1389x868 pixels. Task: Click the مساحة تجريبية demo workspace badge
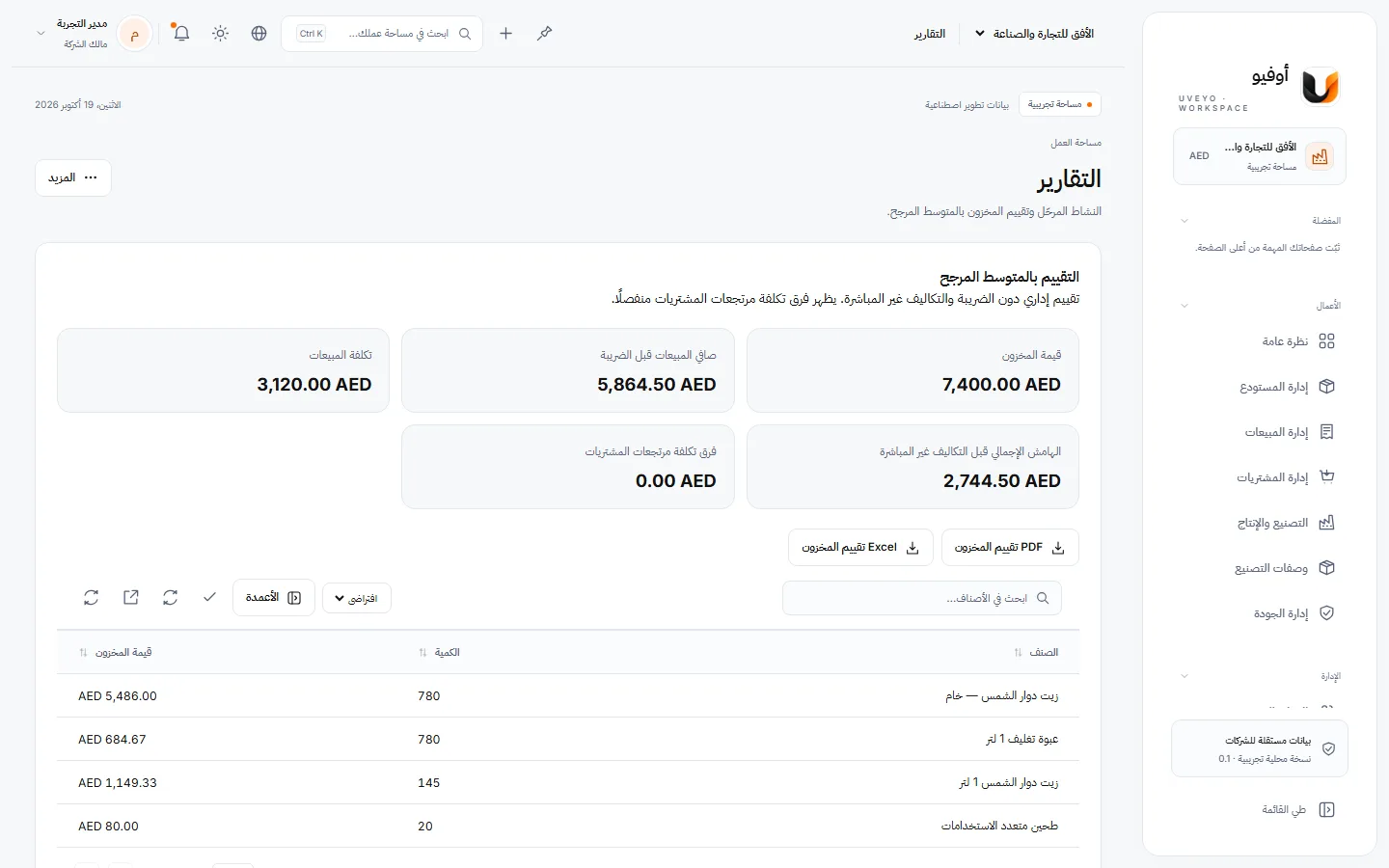click(1060, 104)
